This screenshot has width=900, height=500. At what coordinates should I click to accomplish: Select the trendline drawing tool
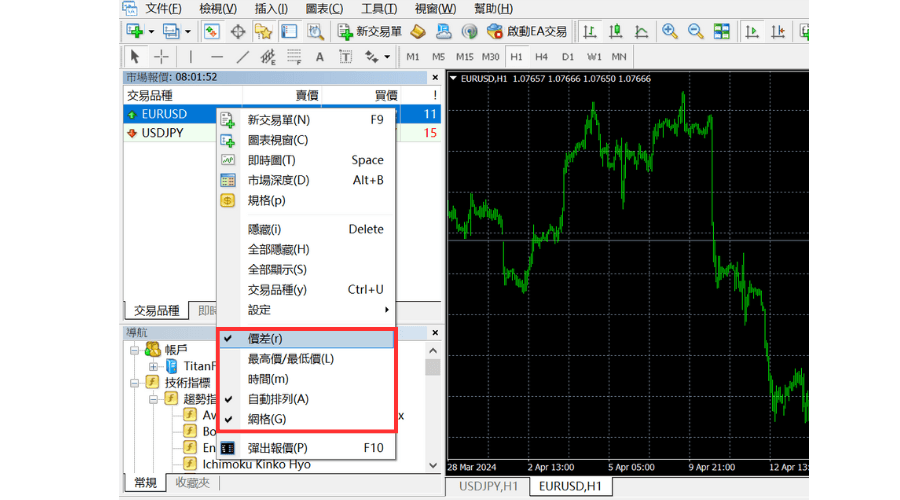pyautogui.click(x=242, y=57)
